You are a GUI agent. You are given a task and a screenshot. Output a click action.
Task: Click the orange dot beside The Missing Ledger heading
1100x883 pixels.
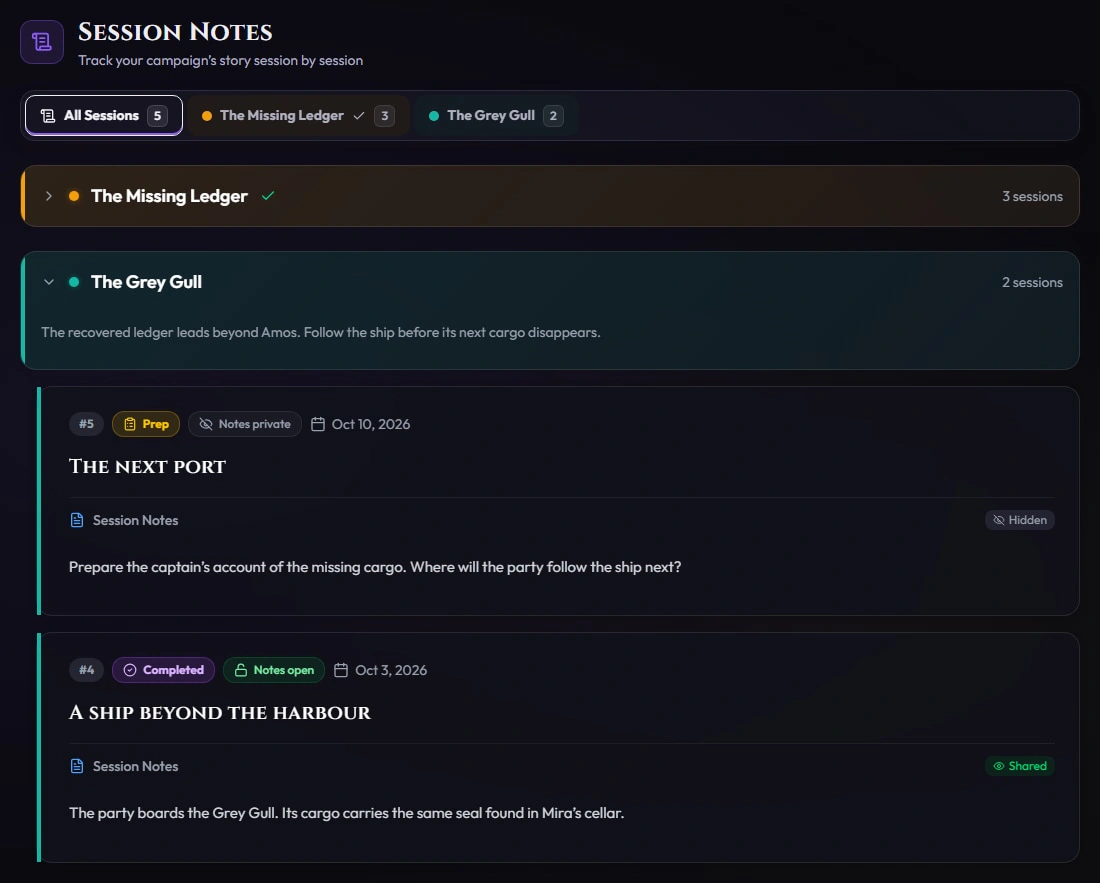(x=74, y=196)
